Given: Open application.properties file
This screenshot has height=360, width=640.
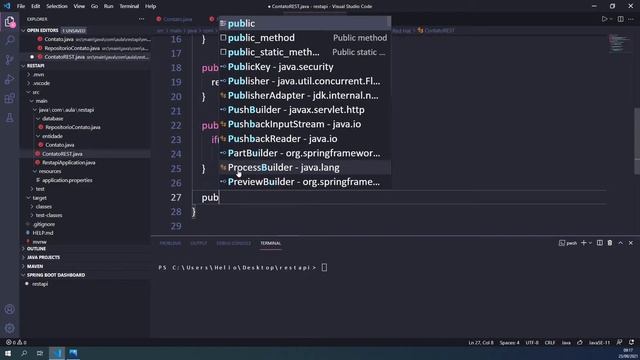Looking at the screenshot, I should pyautogui.click(x=67, y=180).
